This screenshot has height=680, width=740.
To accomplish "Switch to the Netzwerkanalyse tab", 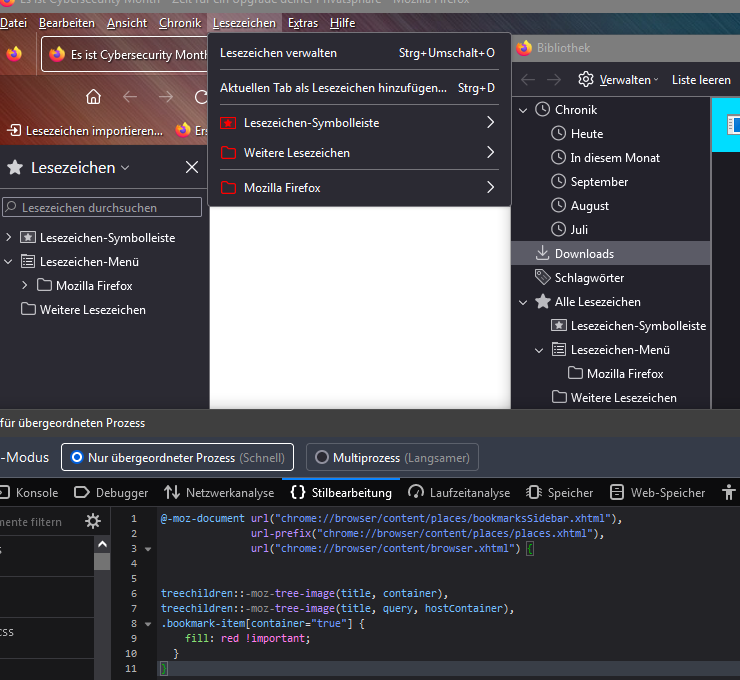I will click(219, 492).
